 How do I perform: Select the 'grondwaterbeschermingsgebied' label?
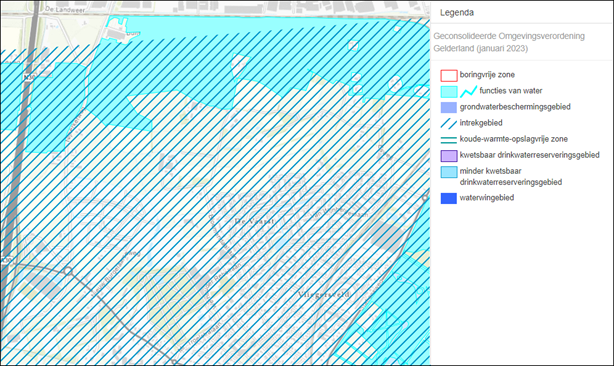pyautogui.click(x=515, y=107)
